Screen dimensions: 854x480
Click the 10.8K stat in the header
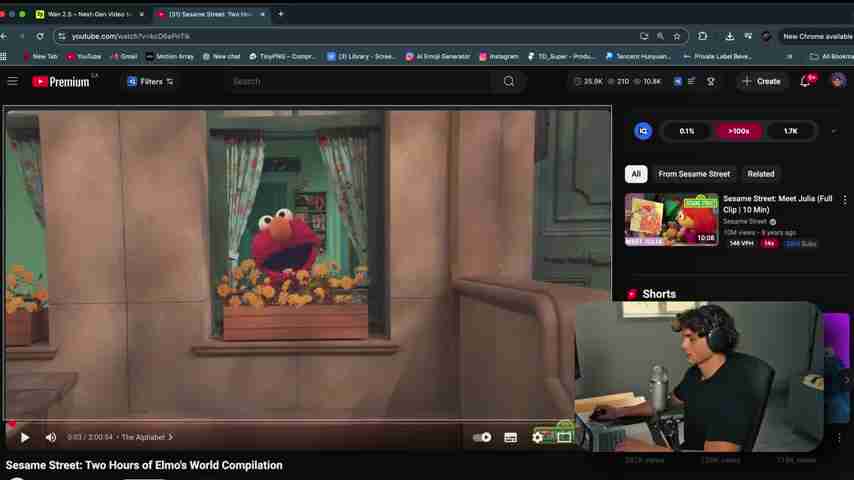[x=649, y=82]
